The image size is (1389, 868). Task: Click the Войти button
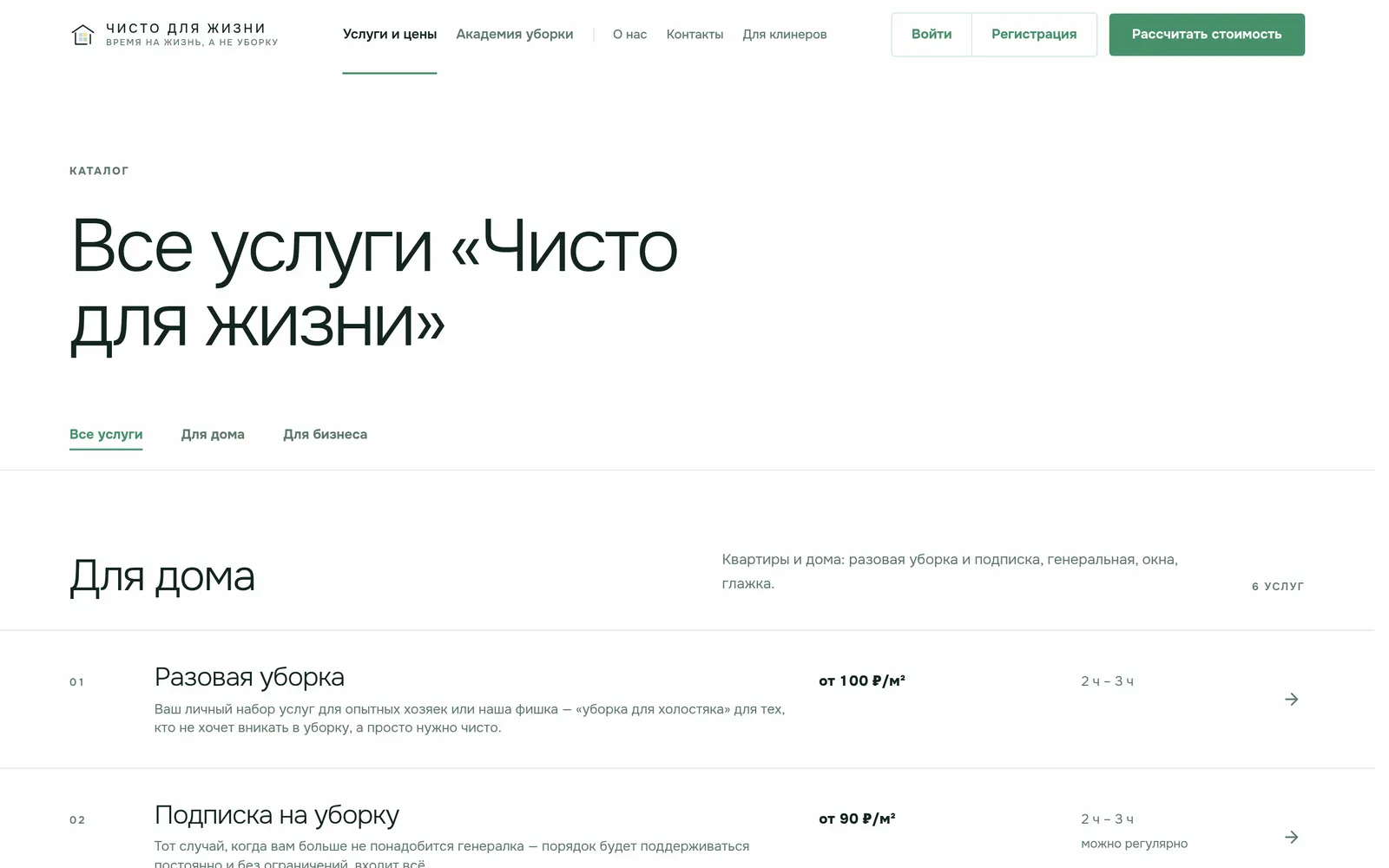931,35
